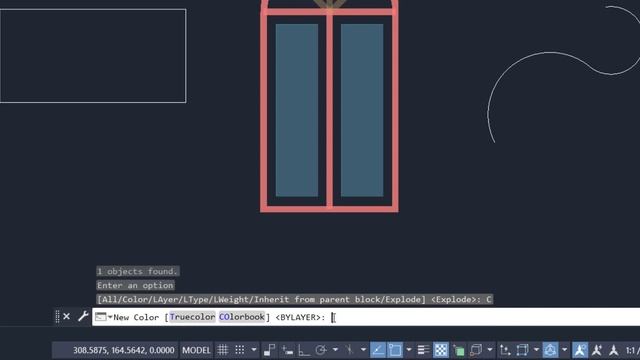640x360 pixels.
Task: Open polar tracking angle dropdown
Action: coord(335,350)
